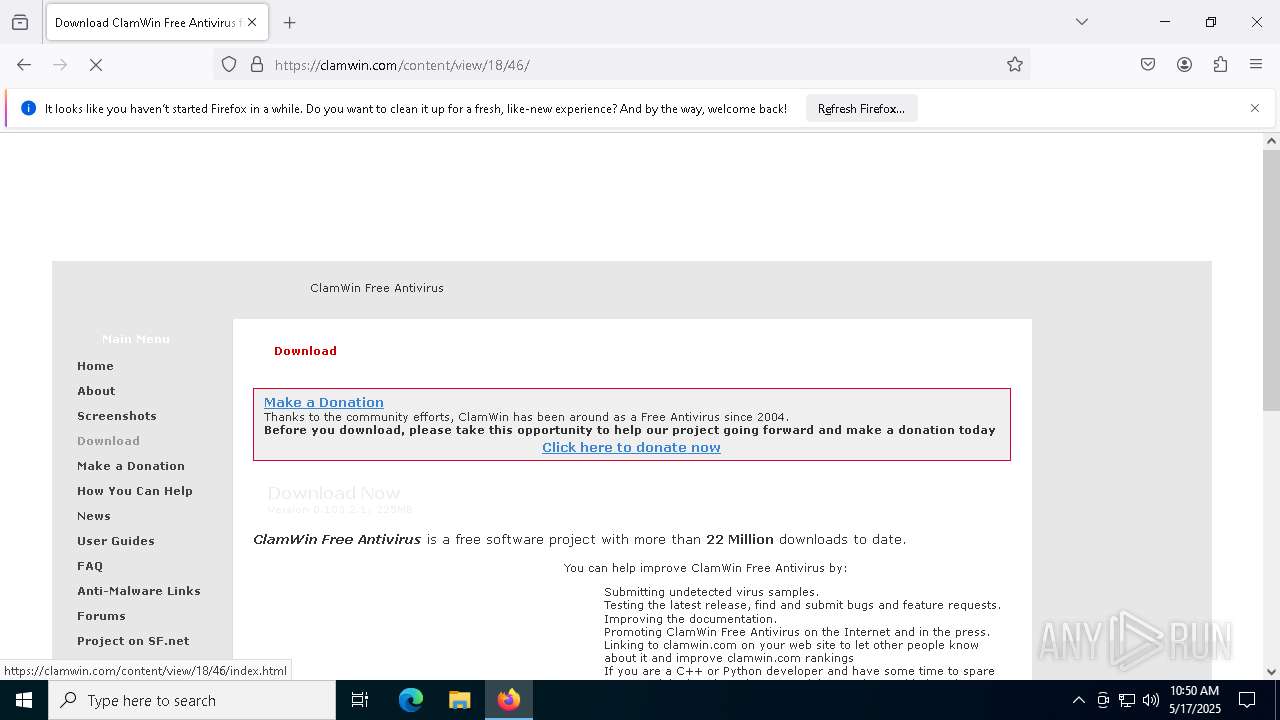Click the taskbar search box
The width and height of the screenshot is (1280, 720).
point(192,700)
